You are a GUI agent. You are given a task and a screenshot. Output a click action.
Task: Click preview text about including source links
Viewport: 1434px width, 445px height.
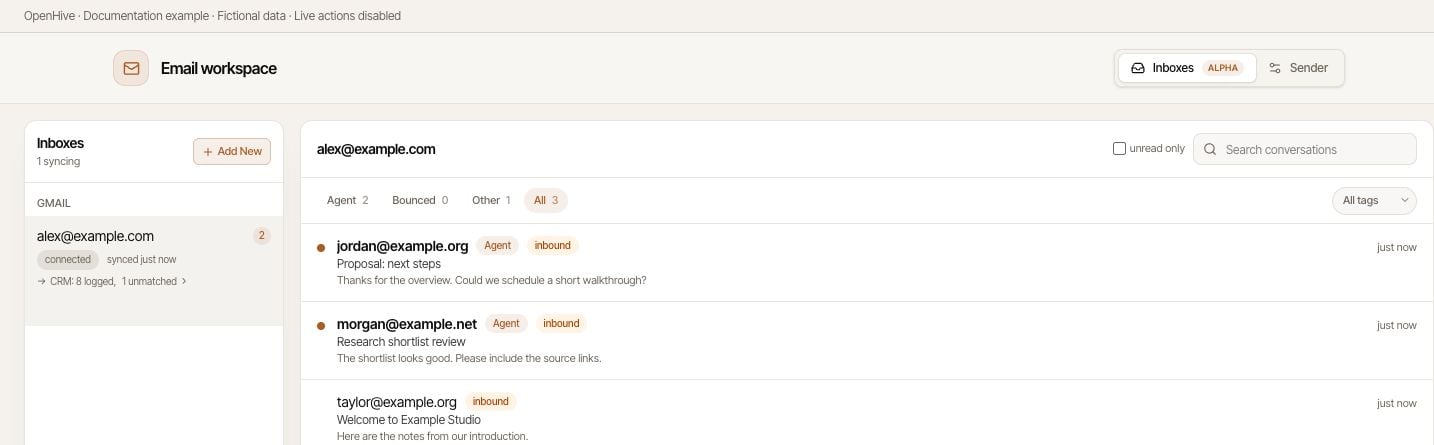(x=469, y=358)
